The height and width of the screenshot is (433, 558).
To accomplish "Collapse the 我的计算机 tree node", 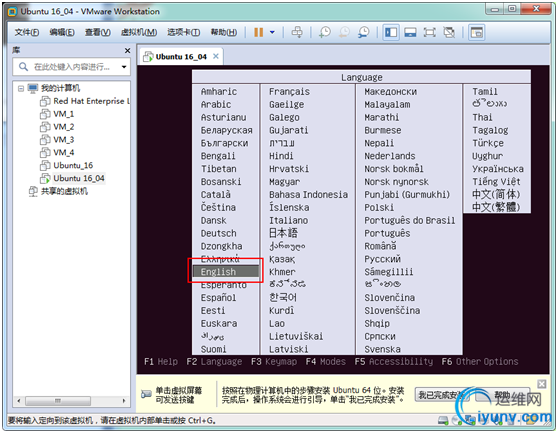I will 21,88.
